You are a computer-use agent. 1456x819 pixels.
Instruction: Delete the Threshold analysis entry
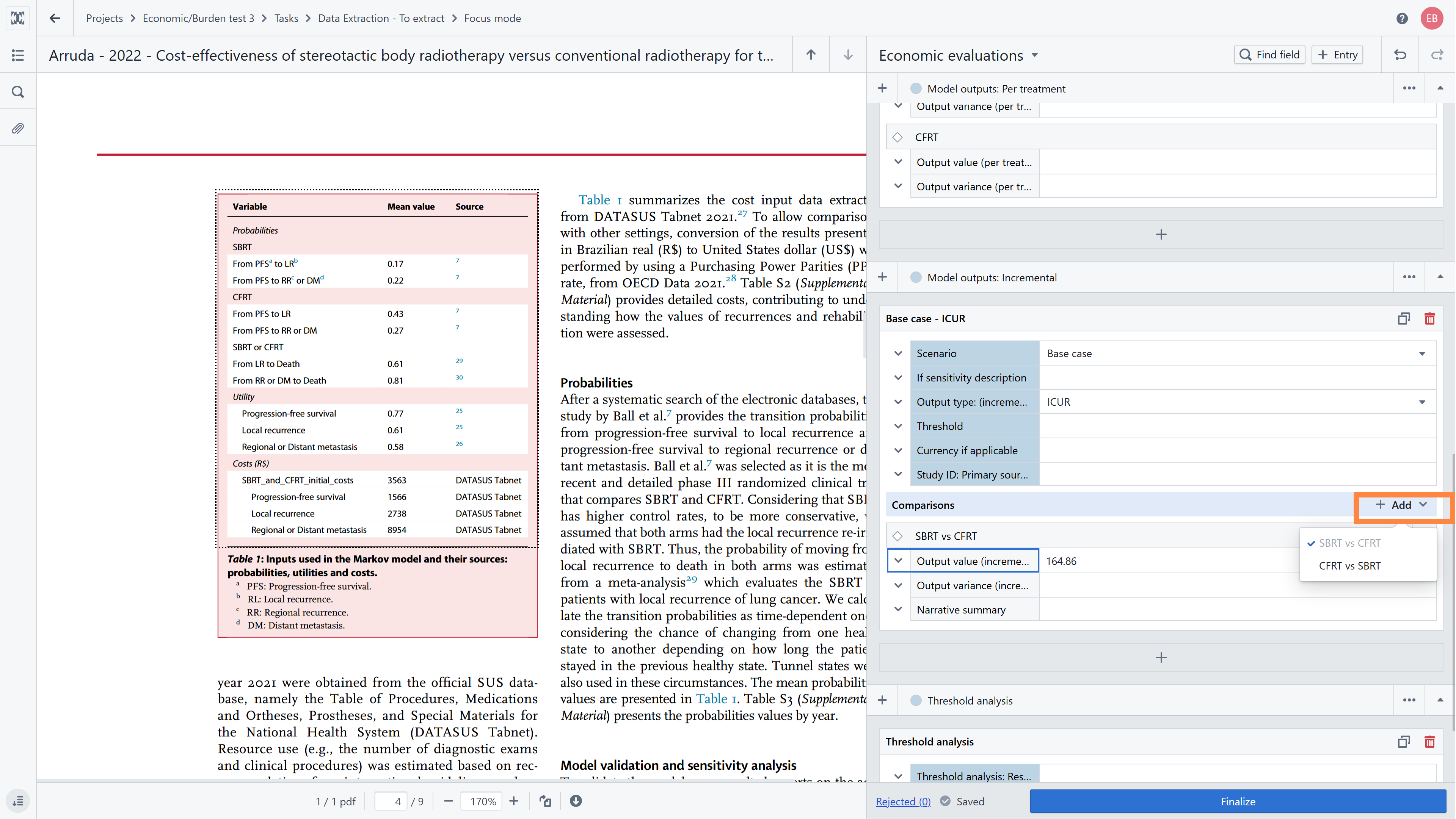coord(1429,742)
